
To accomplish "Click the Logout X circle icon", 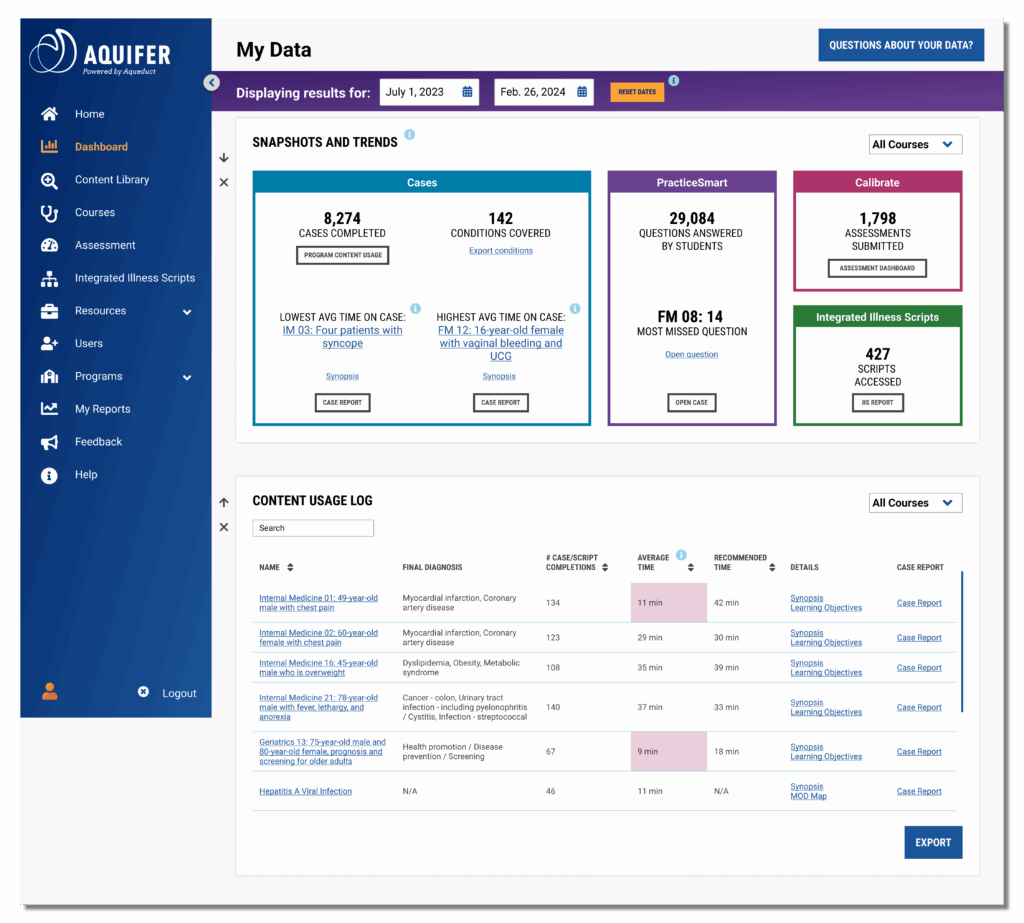I will click(x=143, y=692).
